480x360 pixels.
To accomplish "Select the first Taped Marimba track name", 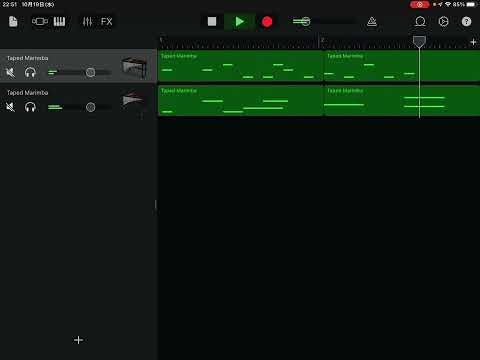I will click(x=28, y=58).
